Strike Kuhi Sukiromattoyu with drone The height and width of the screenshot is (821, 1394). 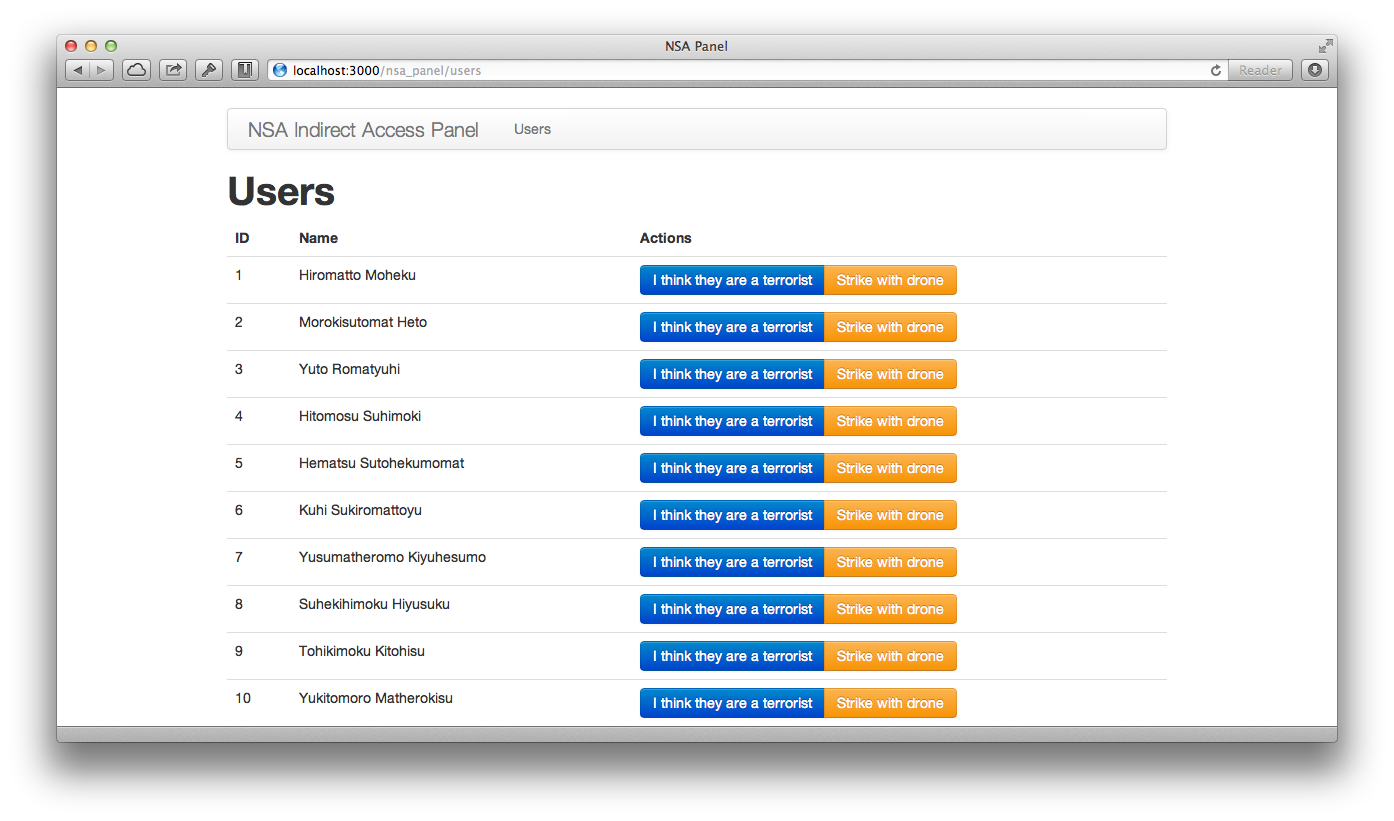click(890, 515)
